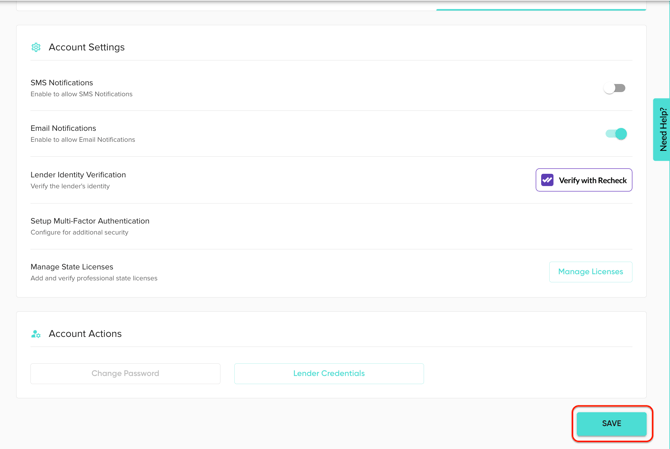Click the Account Actions heading
The height and width of the screenshot is (449, 670).
[x=85, y=334]
